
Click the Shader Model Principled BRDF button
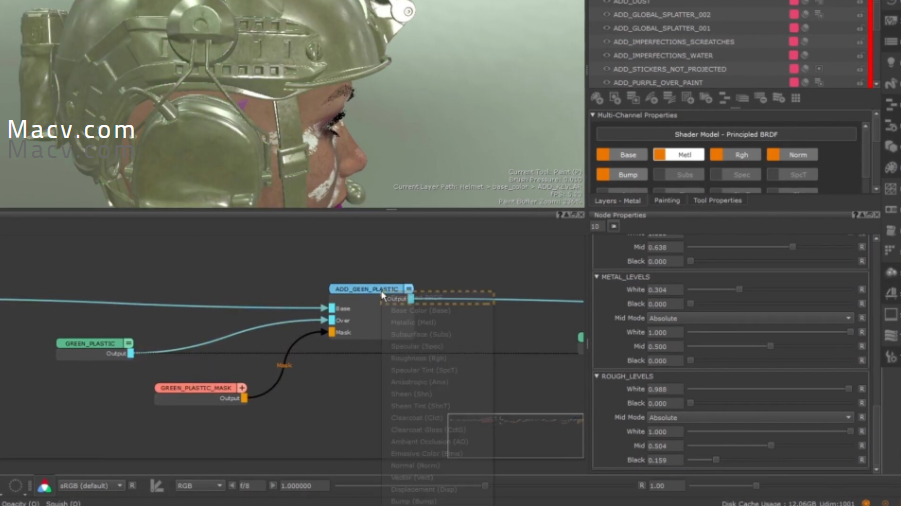[x=726, y=134]
